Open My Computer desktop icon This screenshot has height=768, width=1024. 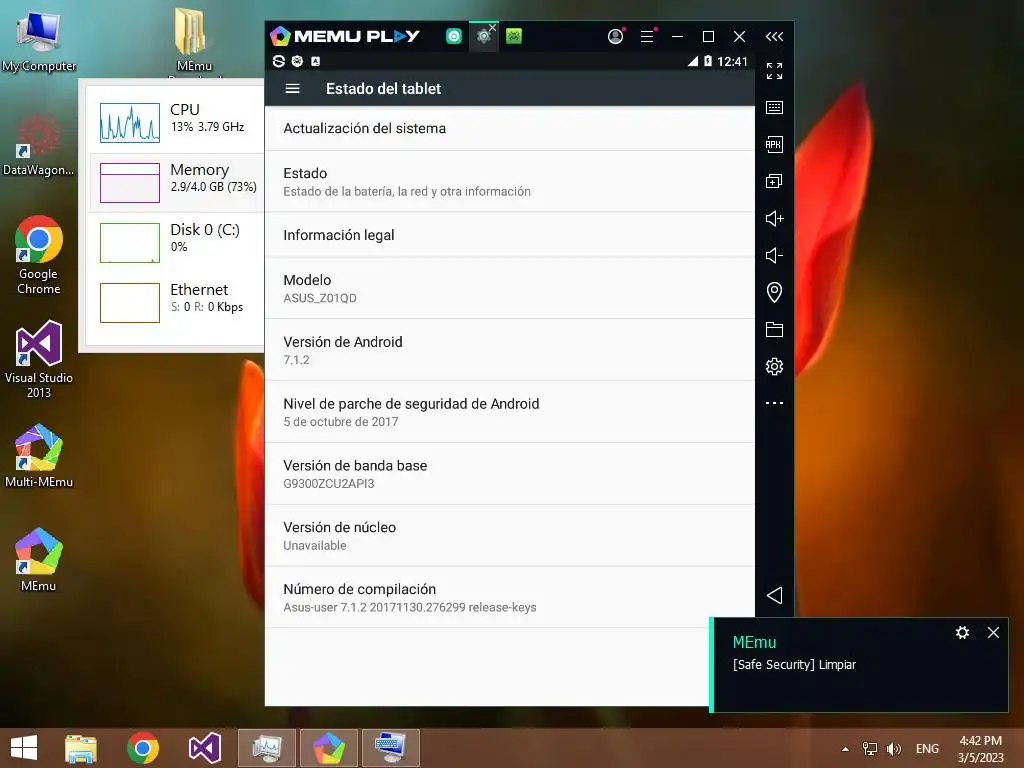tap(39, 40)
